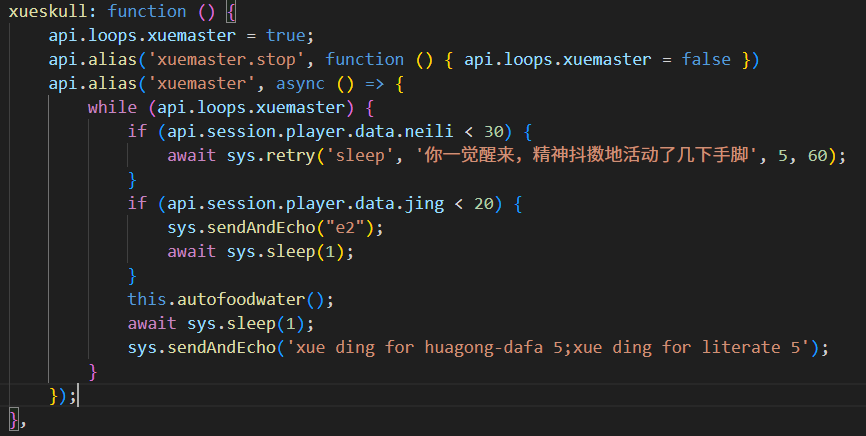Image resolution: width=866 pixels, height=436 pixels.
Task: Click 'sys.sleep' after the autofoodwater line
Action: click(x=231, y=324)
